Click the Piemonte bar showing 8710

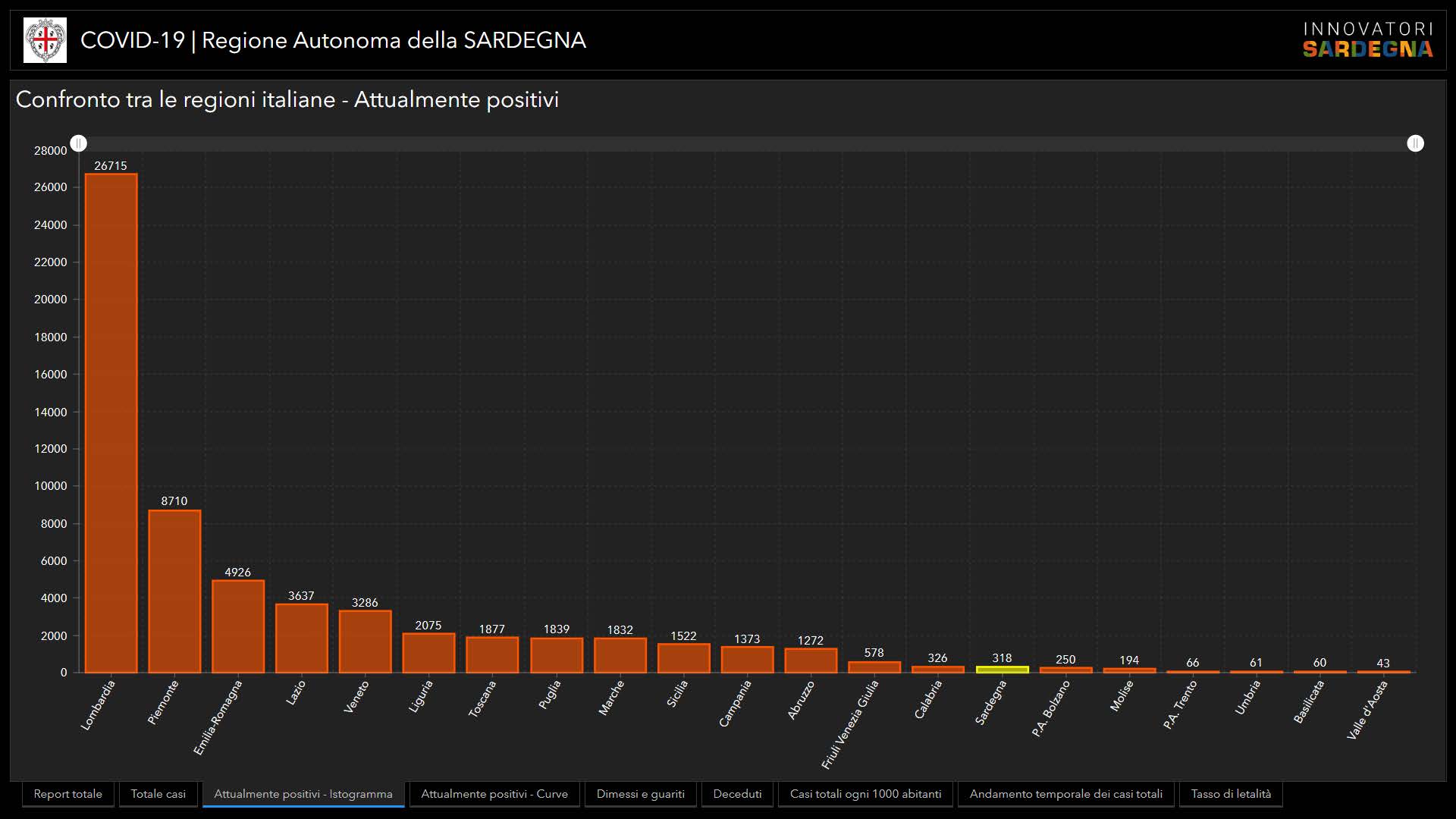point(174,591)
